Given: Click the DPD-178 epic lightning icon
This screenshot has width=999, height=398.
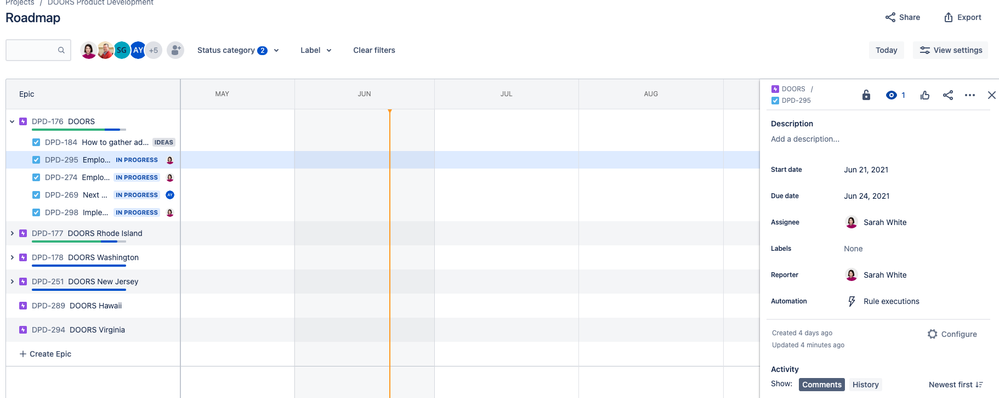Looking at the screenshot, I should click(23, 257).
